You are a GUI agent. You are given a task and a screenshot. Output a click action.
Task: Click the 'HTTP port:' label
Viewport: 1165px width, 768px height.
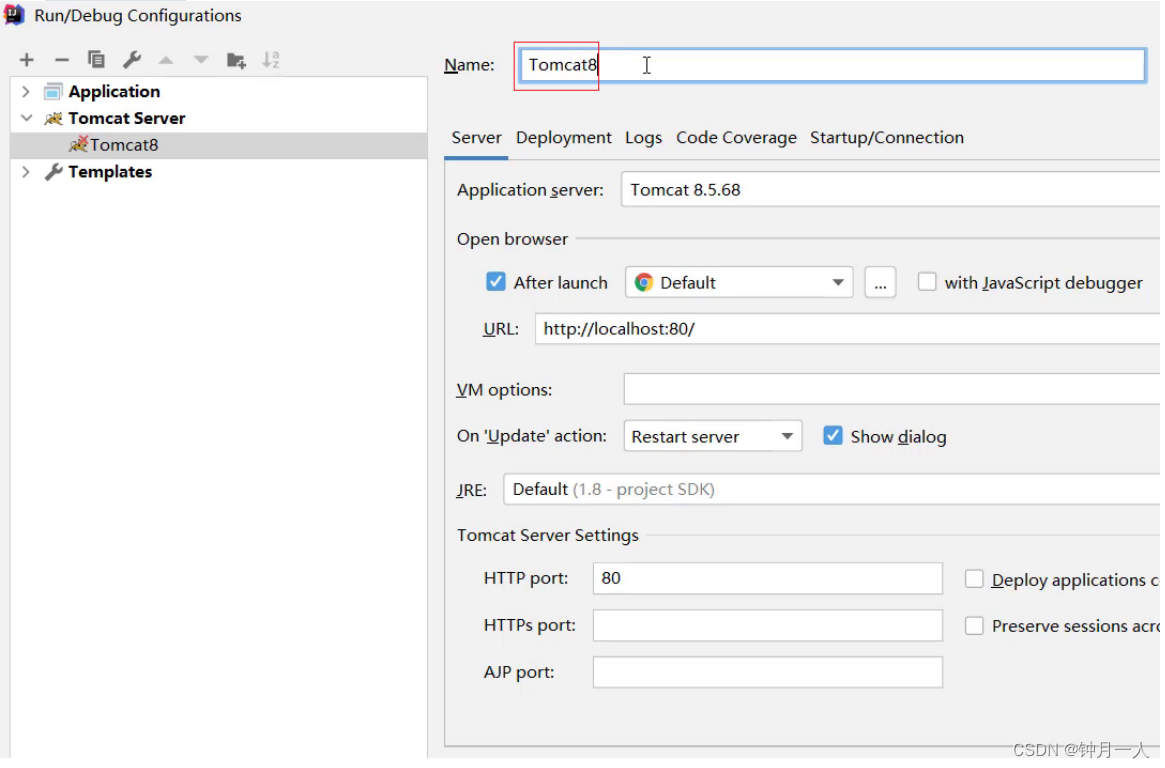[526, 579]
